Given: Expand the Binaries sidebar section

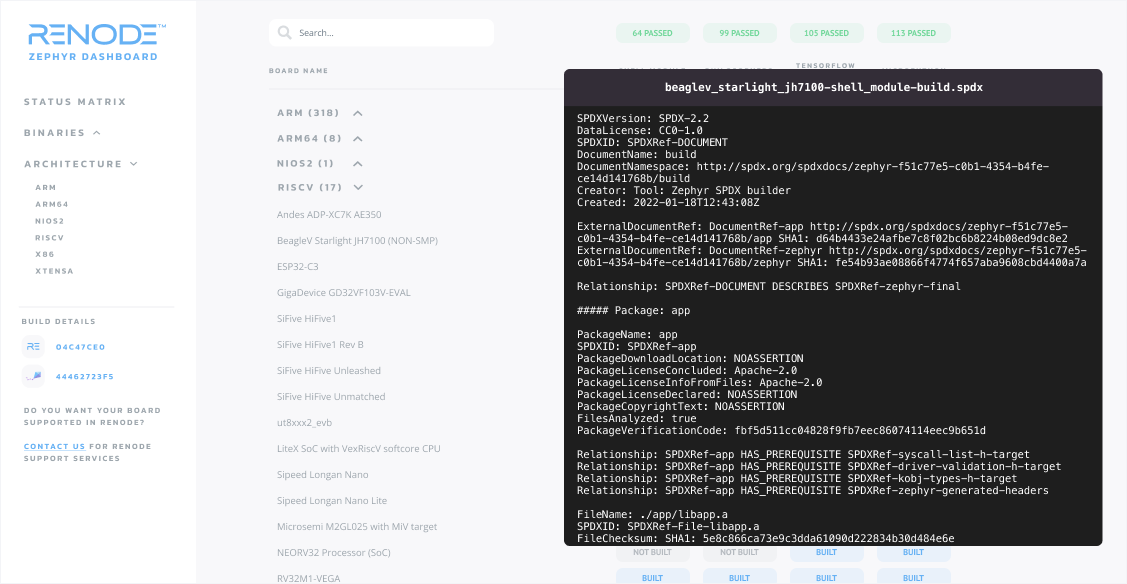Looking at the screenshot, I should pyautogui.click(x=97, y=133).
